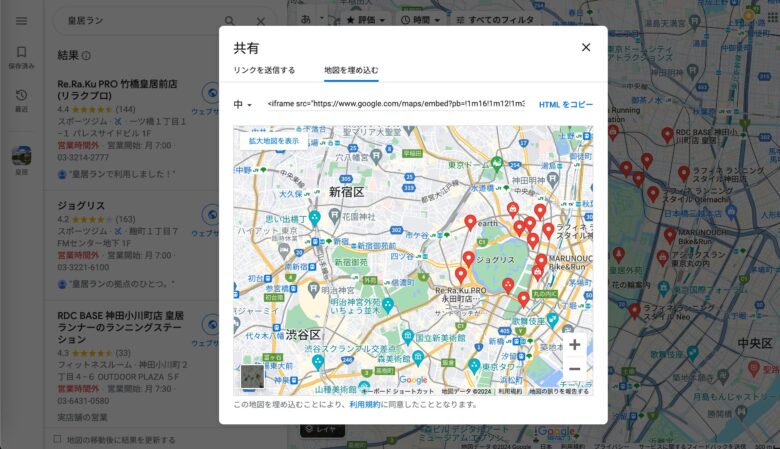780x449 pixels.
Task: Switch to the リンクを送信する tab
Action: (x=264, y=70)
